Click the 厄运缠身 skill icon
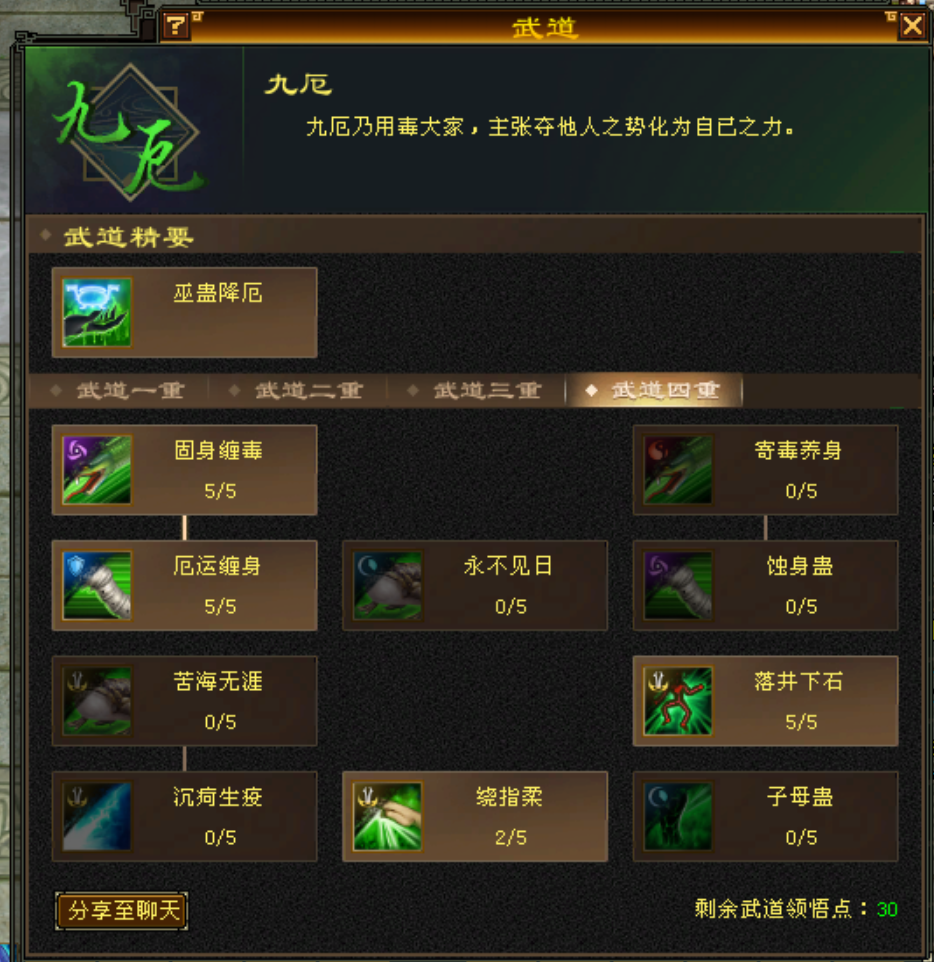This screenshot has width=934, height=962. [x=97, y=585]
